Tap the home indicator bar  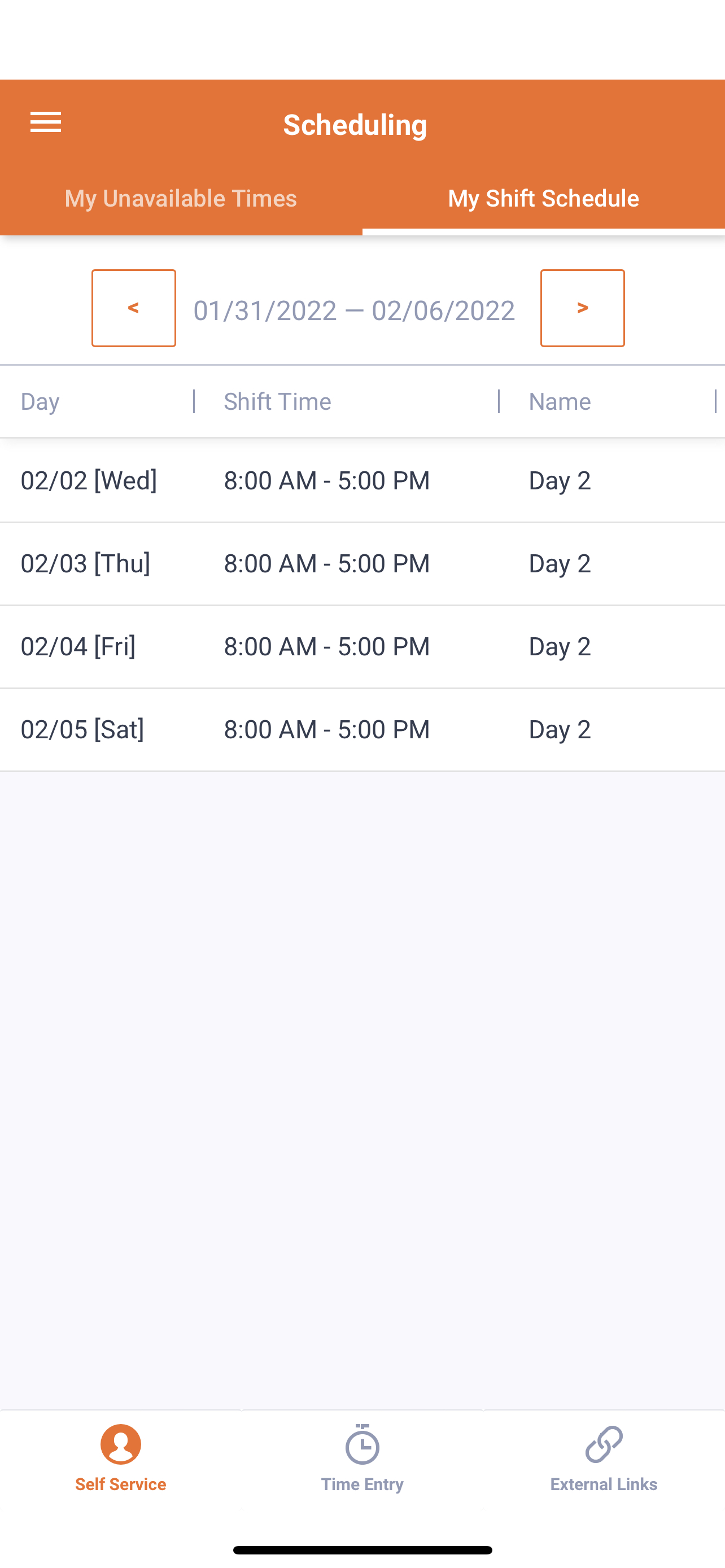(362, 1550)
